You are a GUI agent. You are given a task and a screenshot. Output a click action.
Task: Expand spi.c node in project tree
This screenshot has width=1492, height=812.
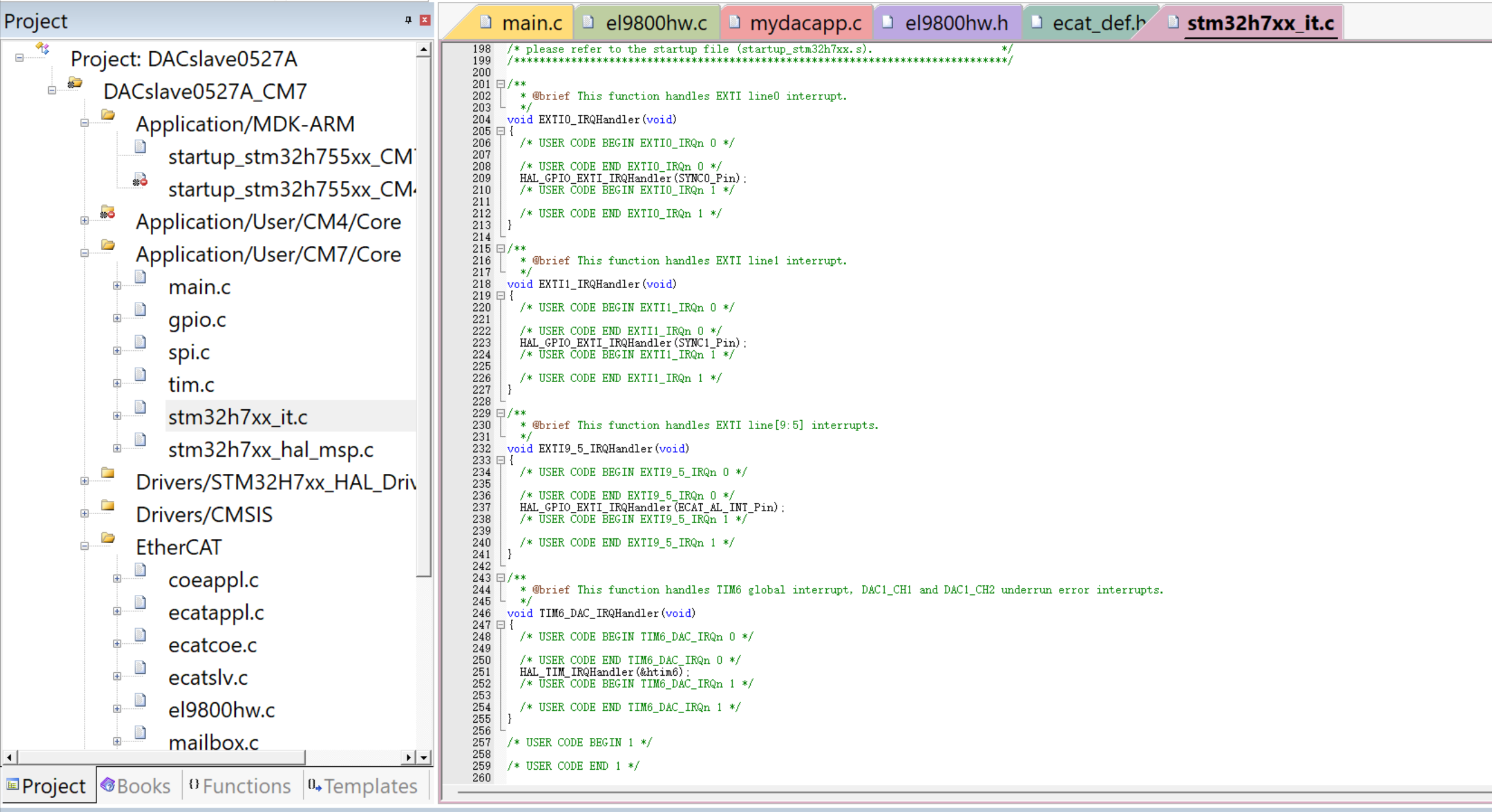pos(117,351)
